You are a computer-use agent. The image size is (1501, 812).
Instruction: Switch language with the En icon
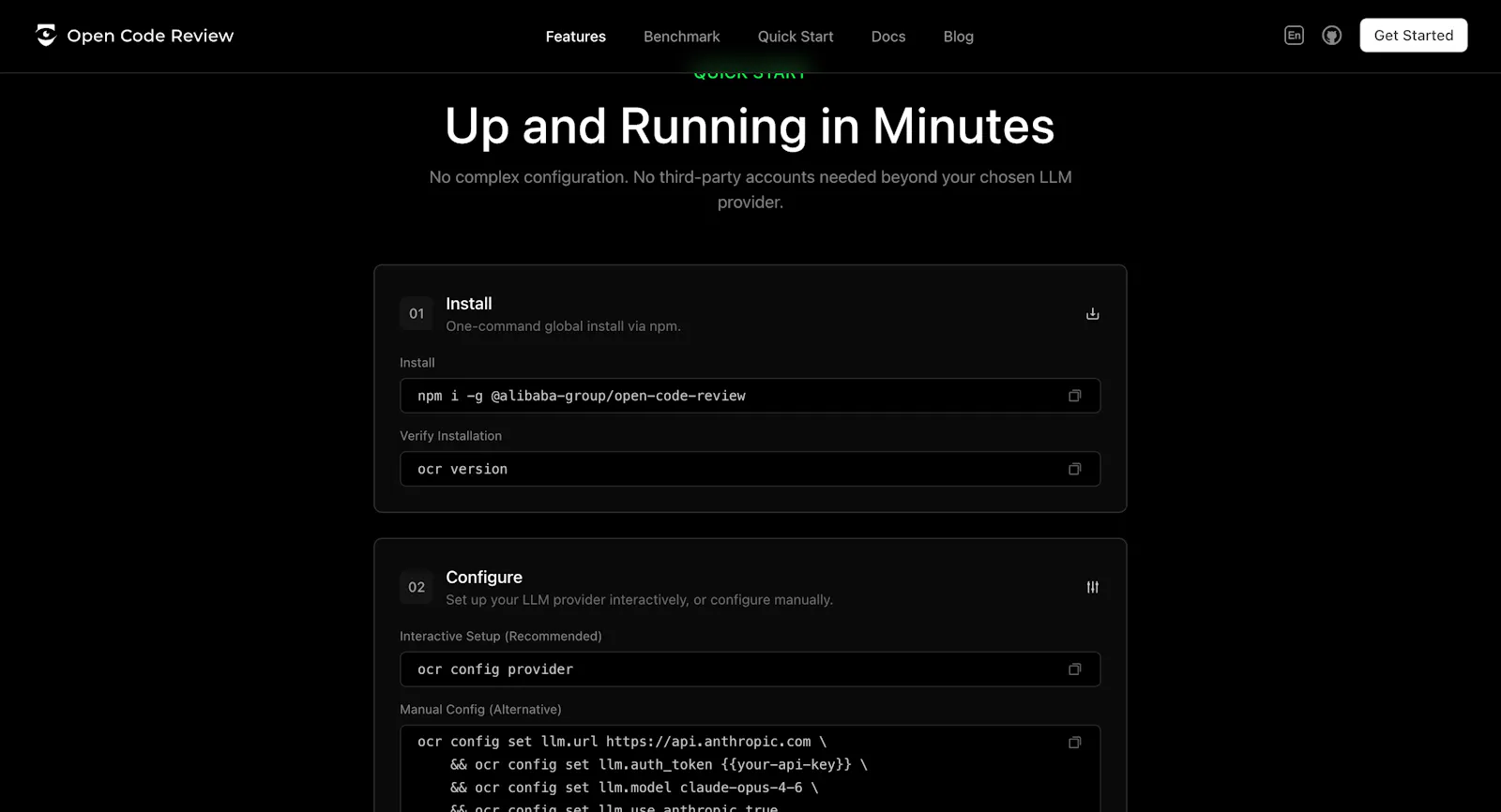(1294, 36)
